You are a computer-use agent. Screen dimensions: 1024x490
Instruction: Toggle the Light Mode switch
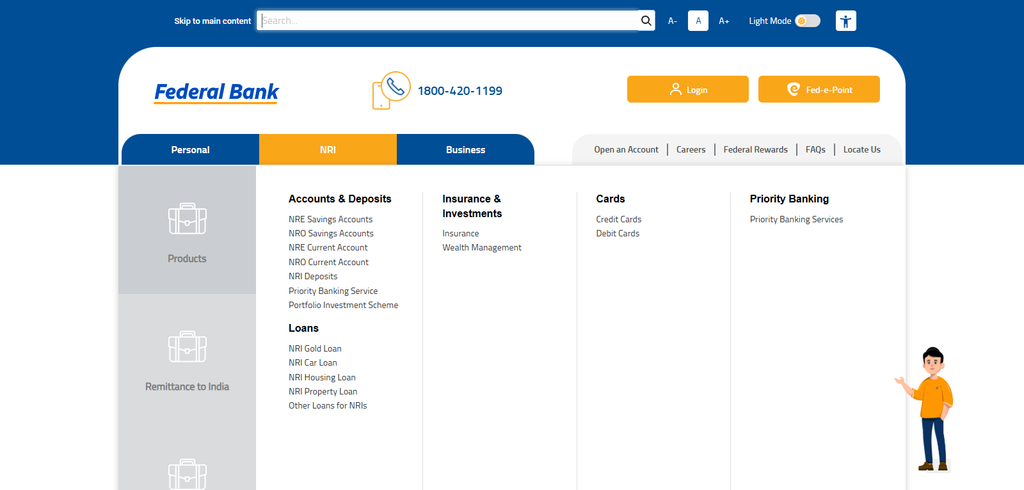click(807, 21)
